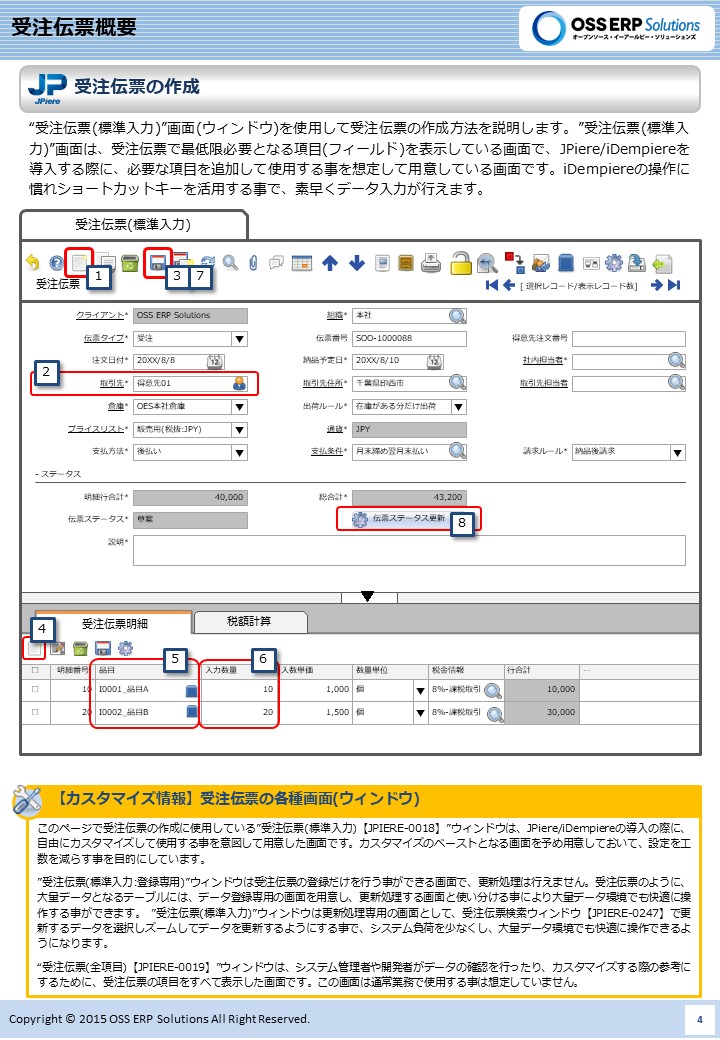Click gear icon in detail tab toolbar

[x=125, y=648]
